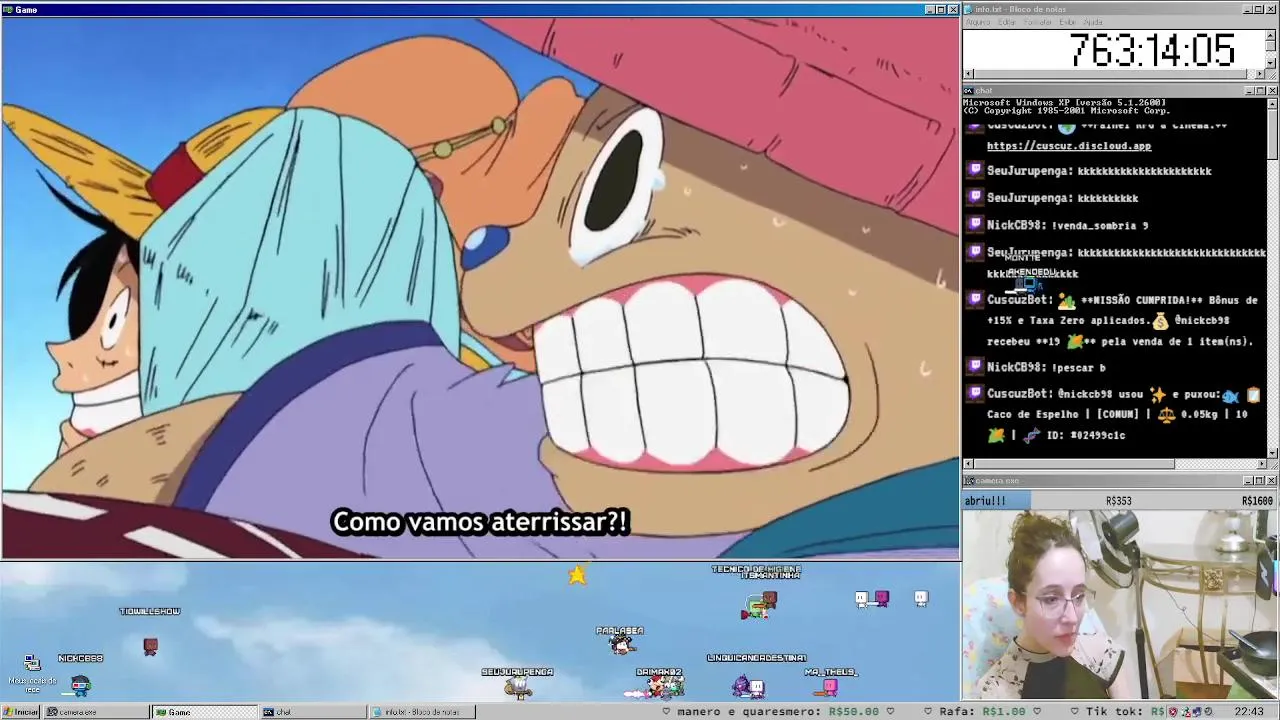Click right arrow of Notepad horizontal scrollbar
The height and width of the screenshot is (720, 1280).
click(1260, 74)
